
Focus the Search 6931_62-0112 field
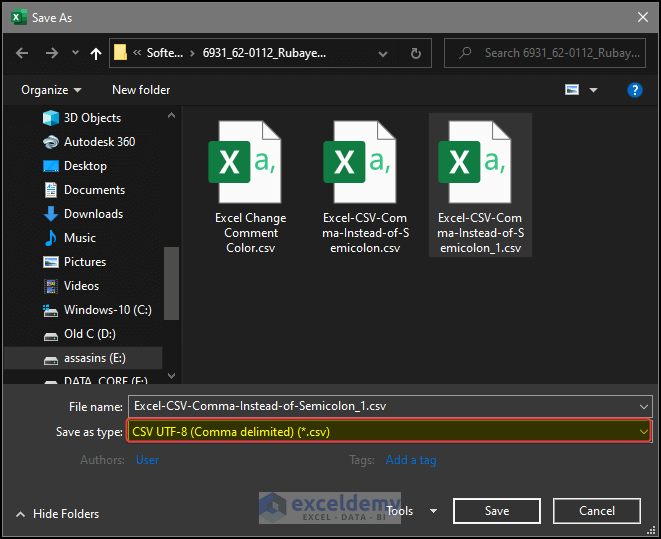pos(545,53)
